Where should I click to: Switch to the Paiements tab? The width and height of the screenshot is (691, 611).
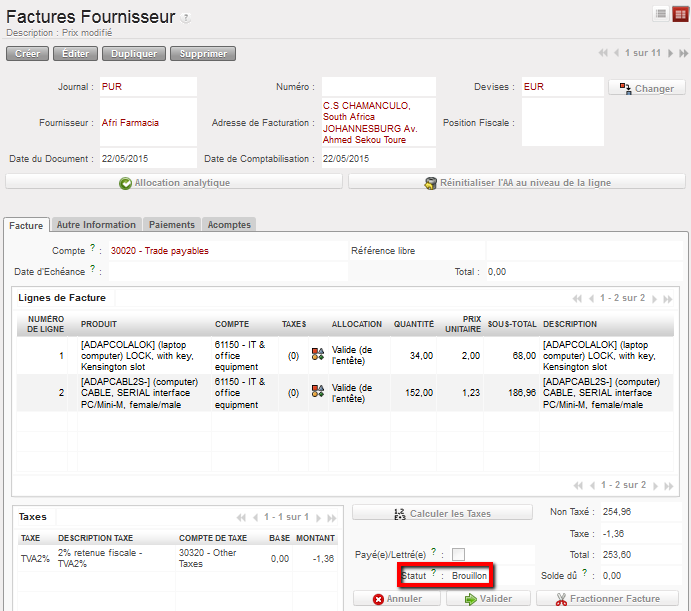click(172, 225)
